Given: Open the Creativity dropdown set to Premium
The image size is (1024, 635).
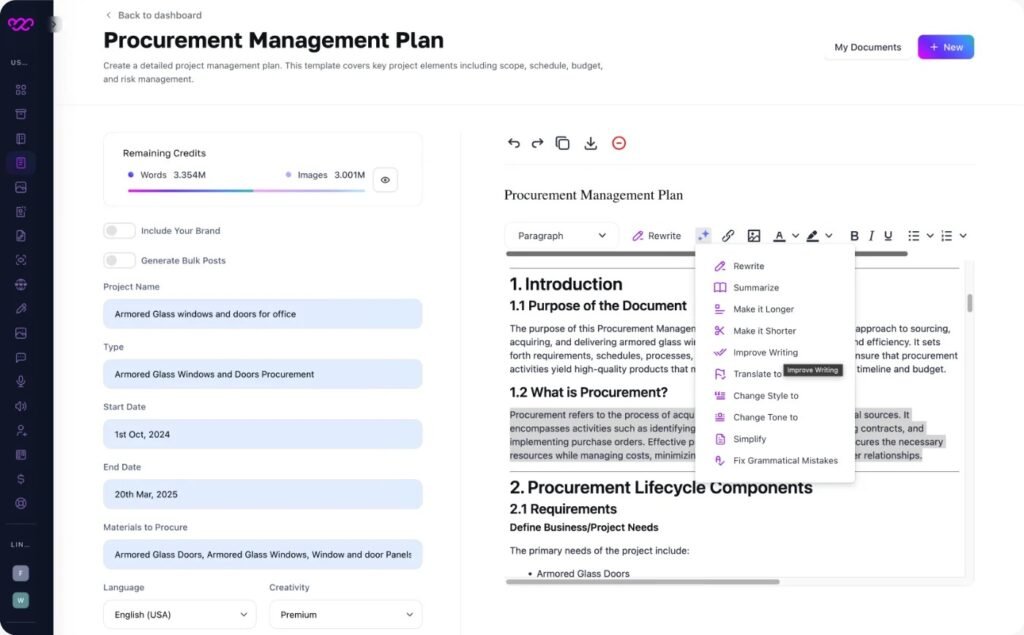Looking at the screenshot, I should [x=344, y=614].
